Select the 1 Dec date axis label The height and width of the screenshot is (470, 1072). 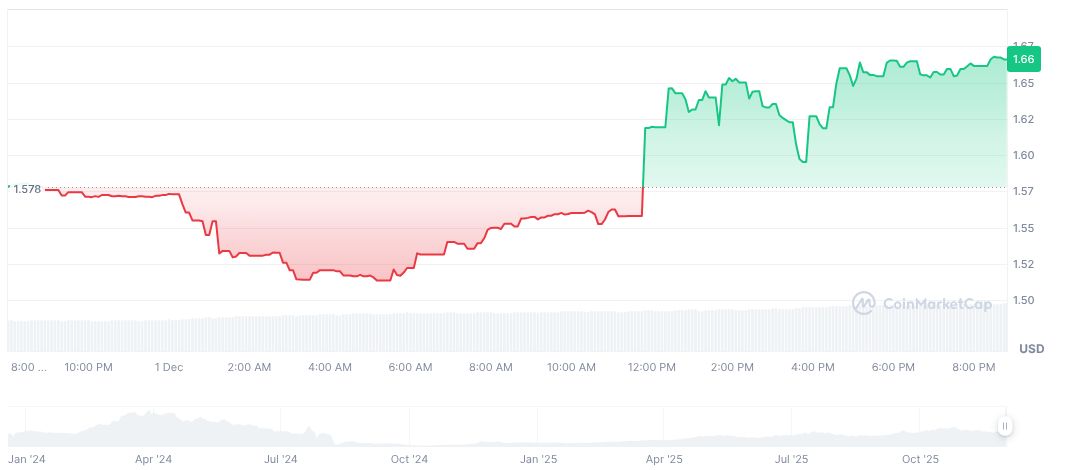[168, 367]
